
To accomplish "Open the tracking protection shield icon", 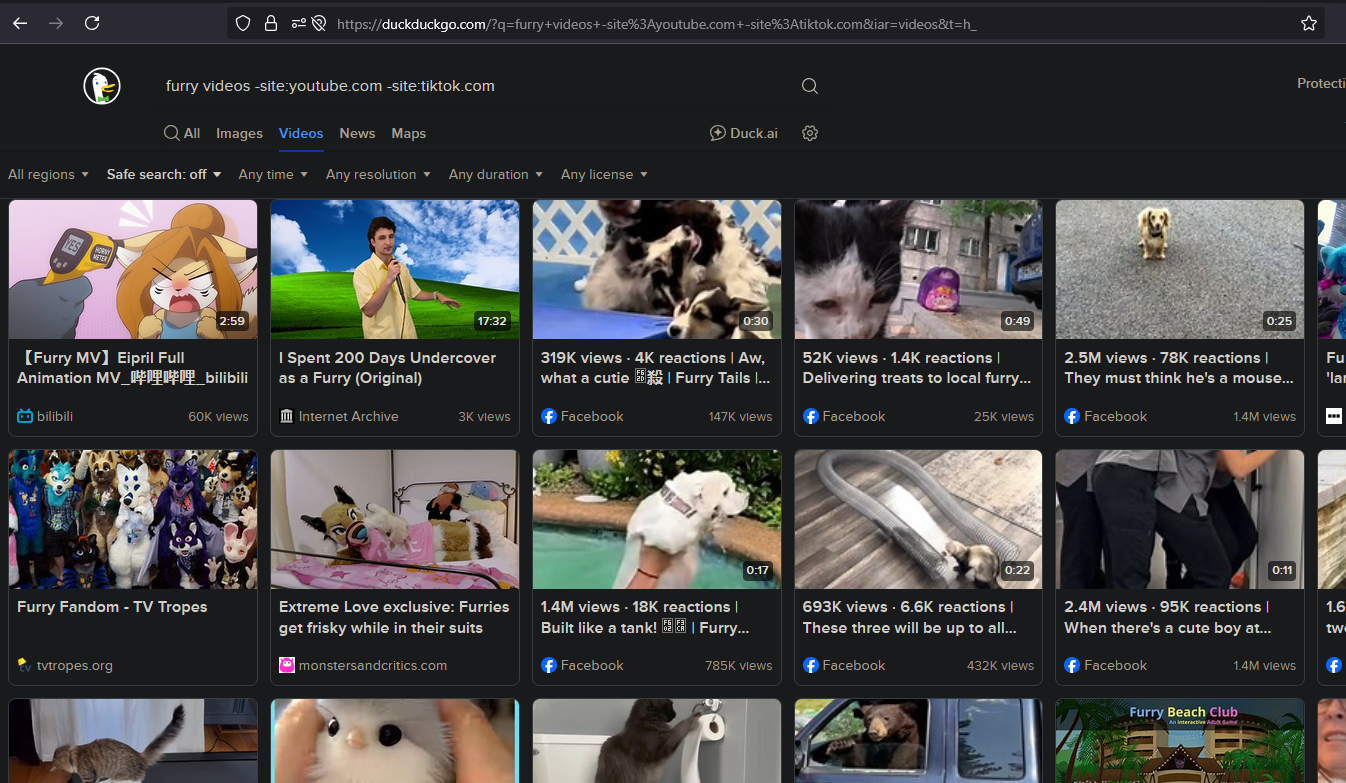I will pos(243,23).
